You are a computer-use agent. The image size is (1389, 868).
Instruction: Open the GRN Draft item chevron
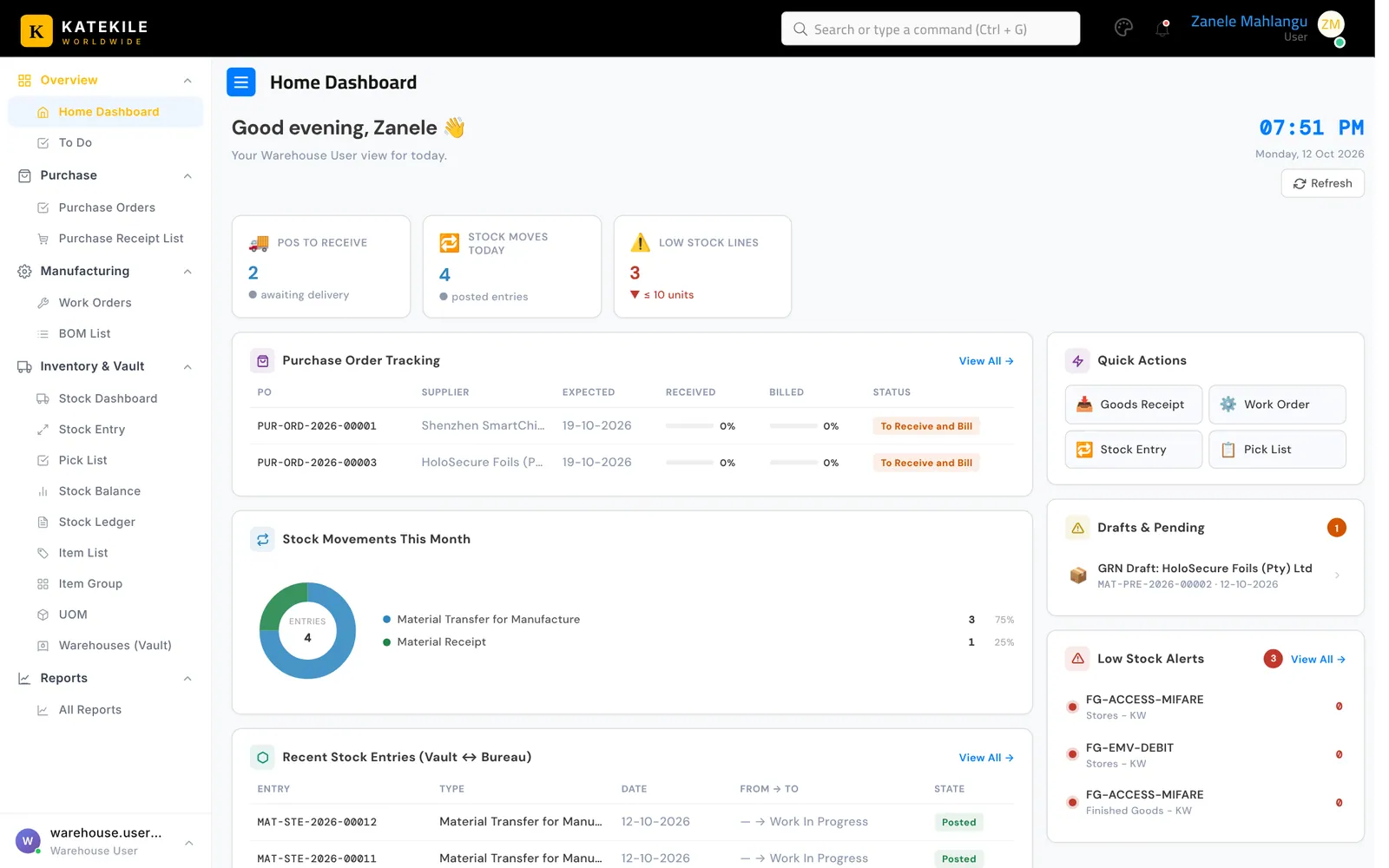click(x=1337, y=575)
